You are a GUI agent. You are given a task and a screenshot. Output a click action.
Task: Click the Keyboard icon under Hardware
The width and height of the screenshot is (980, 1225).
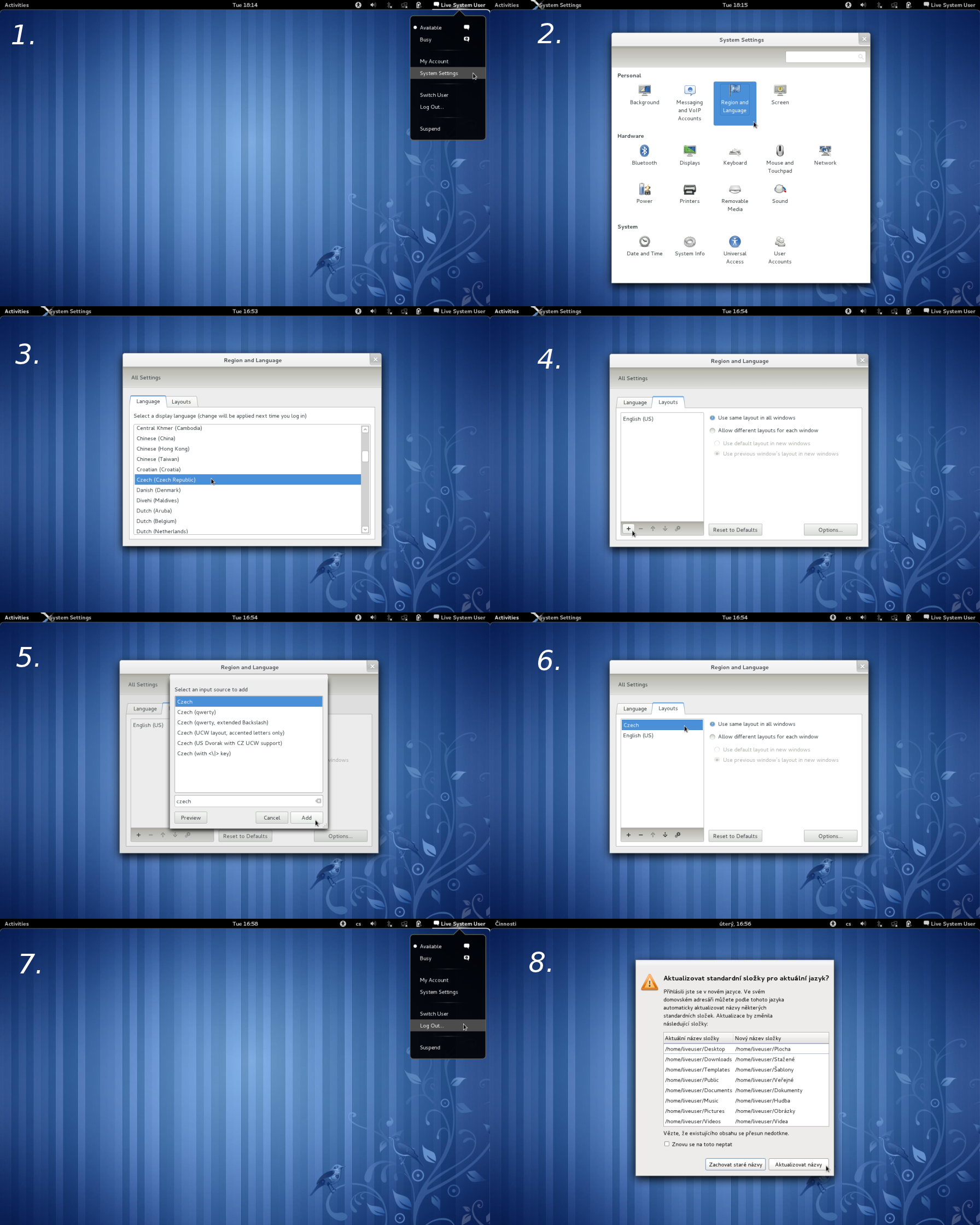tap(734, 151)
